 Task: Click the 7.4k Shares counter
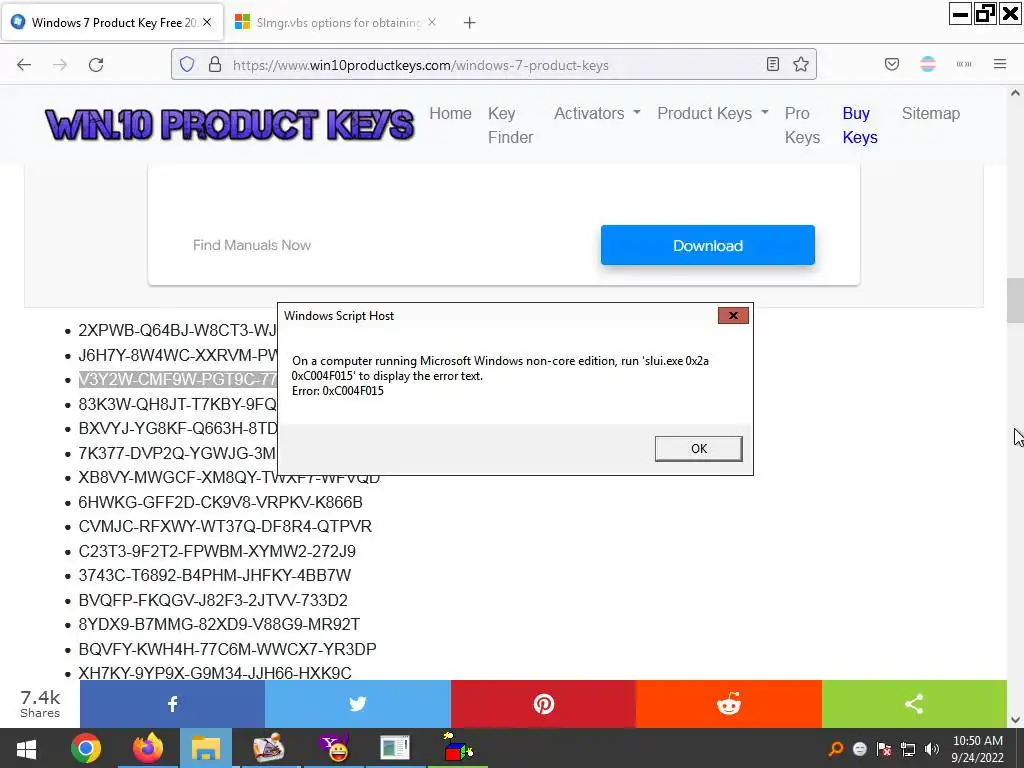(40, 704)
